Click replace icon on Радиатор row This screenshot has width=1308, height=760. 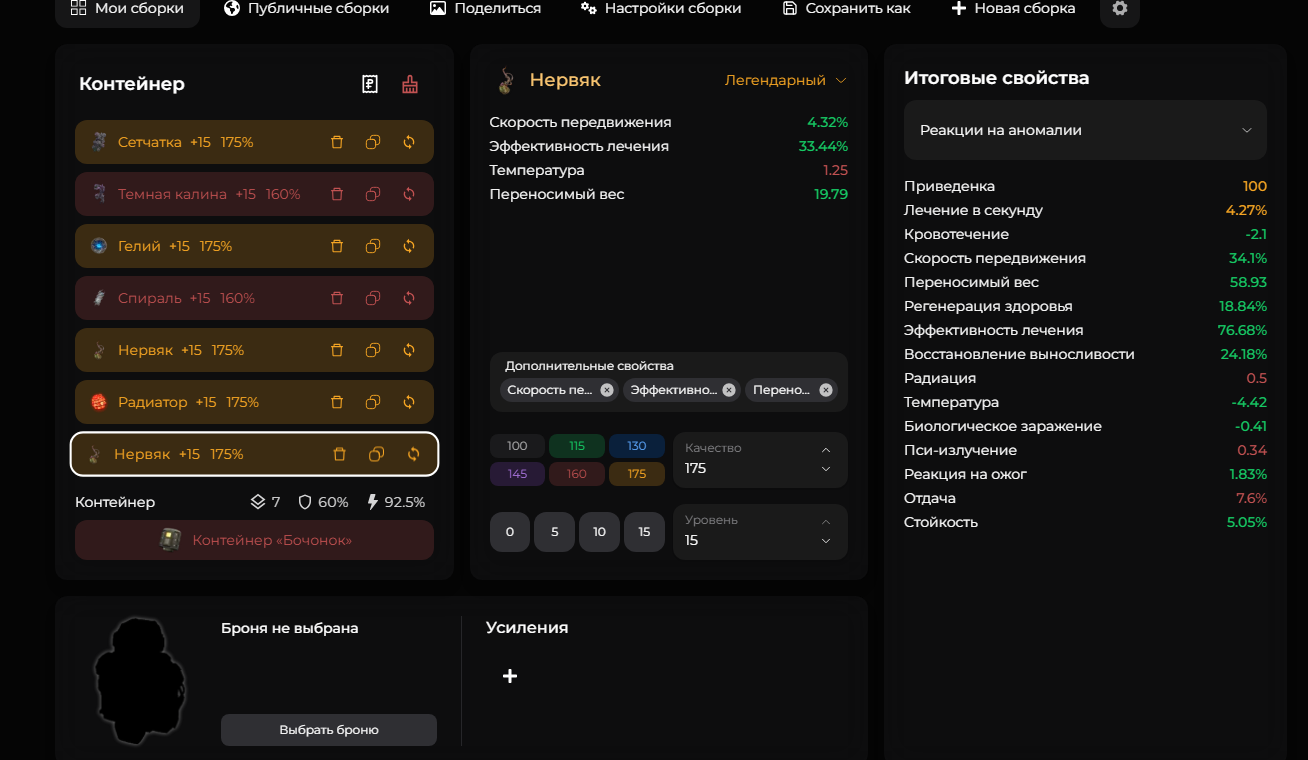tap(409, 402)
